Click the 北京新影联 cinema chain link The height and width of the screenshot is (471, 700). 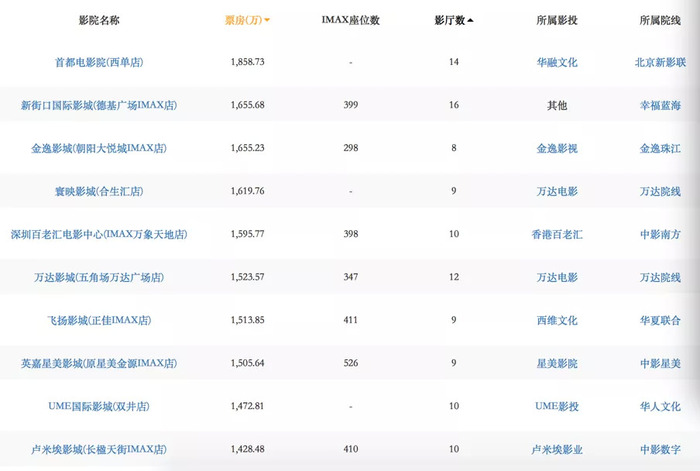(660, 62)
